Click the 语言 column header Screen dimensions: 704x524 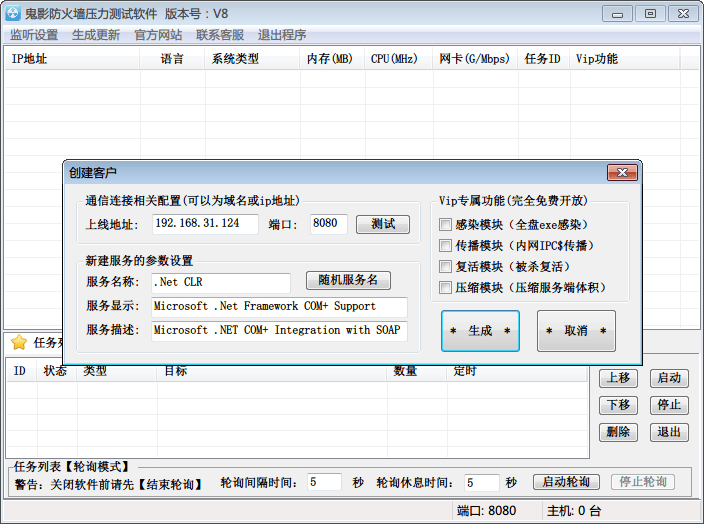172,59
